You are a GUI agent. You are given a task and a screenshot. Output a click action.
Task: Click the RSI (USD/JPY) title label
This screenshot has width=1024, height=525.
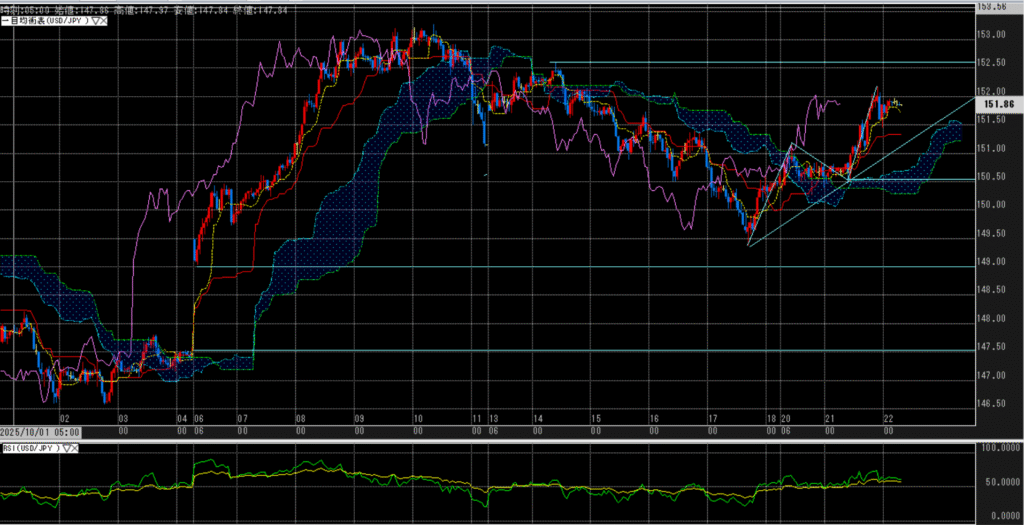[30, 450]
